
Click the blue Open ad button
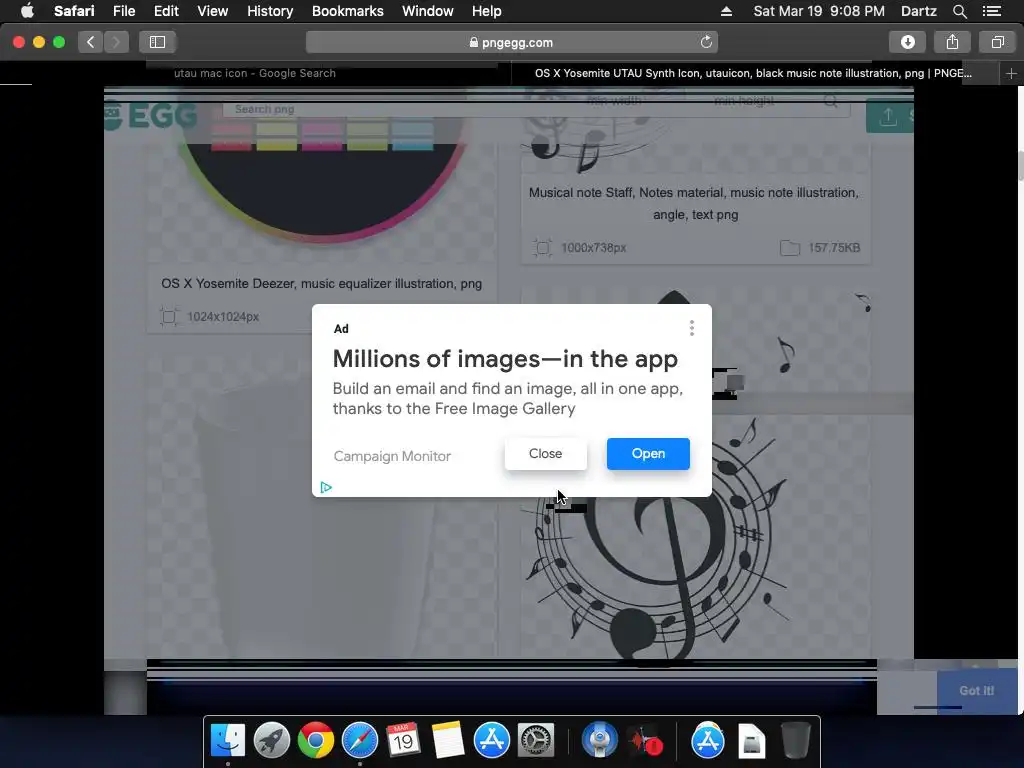point(648,453)
